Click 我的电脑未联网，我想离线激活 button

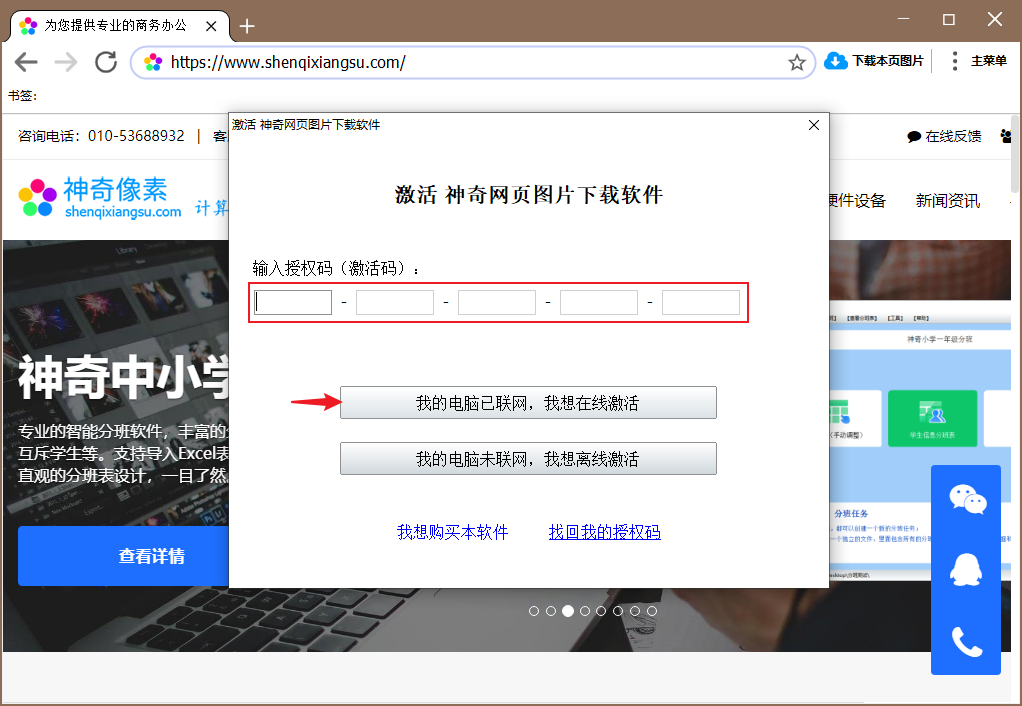tap(528, 459)
